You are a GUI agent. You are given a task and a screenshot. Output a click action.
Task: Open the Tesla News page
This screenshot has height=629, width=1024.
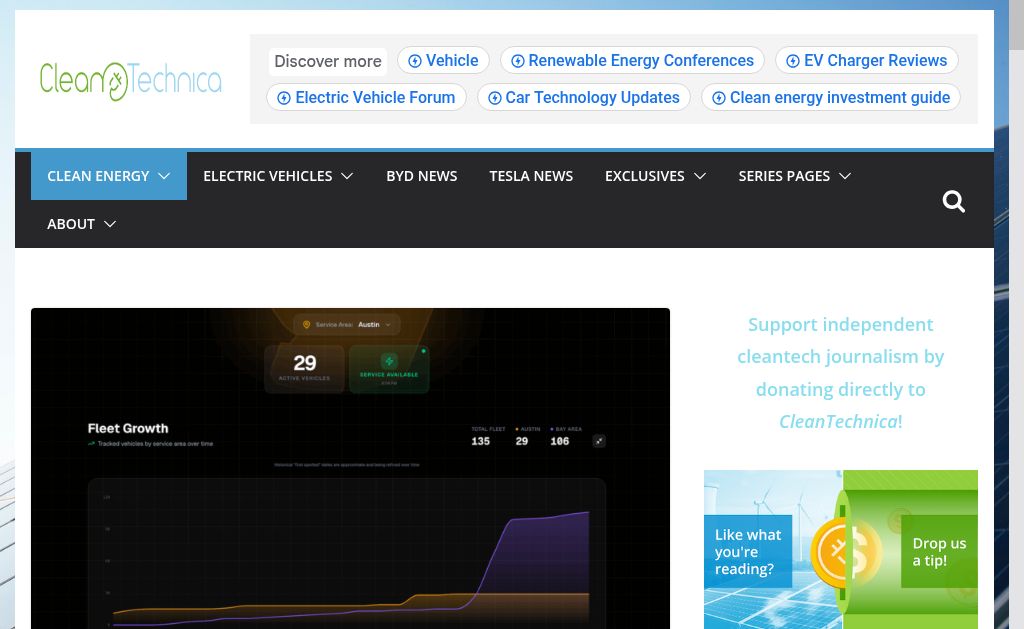coord(531,176)
